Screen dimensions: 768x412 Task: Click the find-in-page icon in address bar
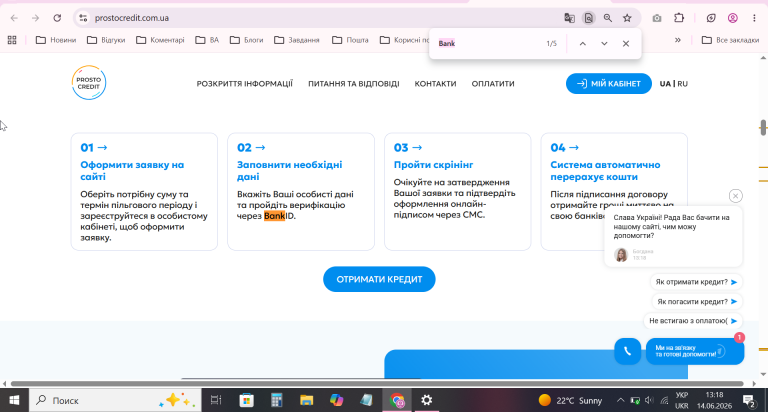click(589, 18)
